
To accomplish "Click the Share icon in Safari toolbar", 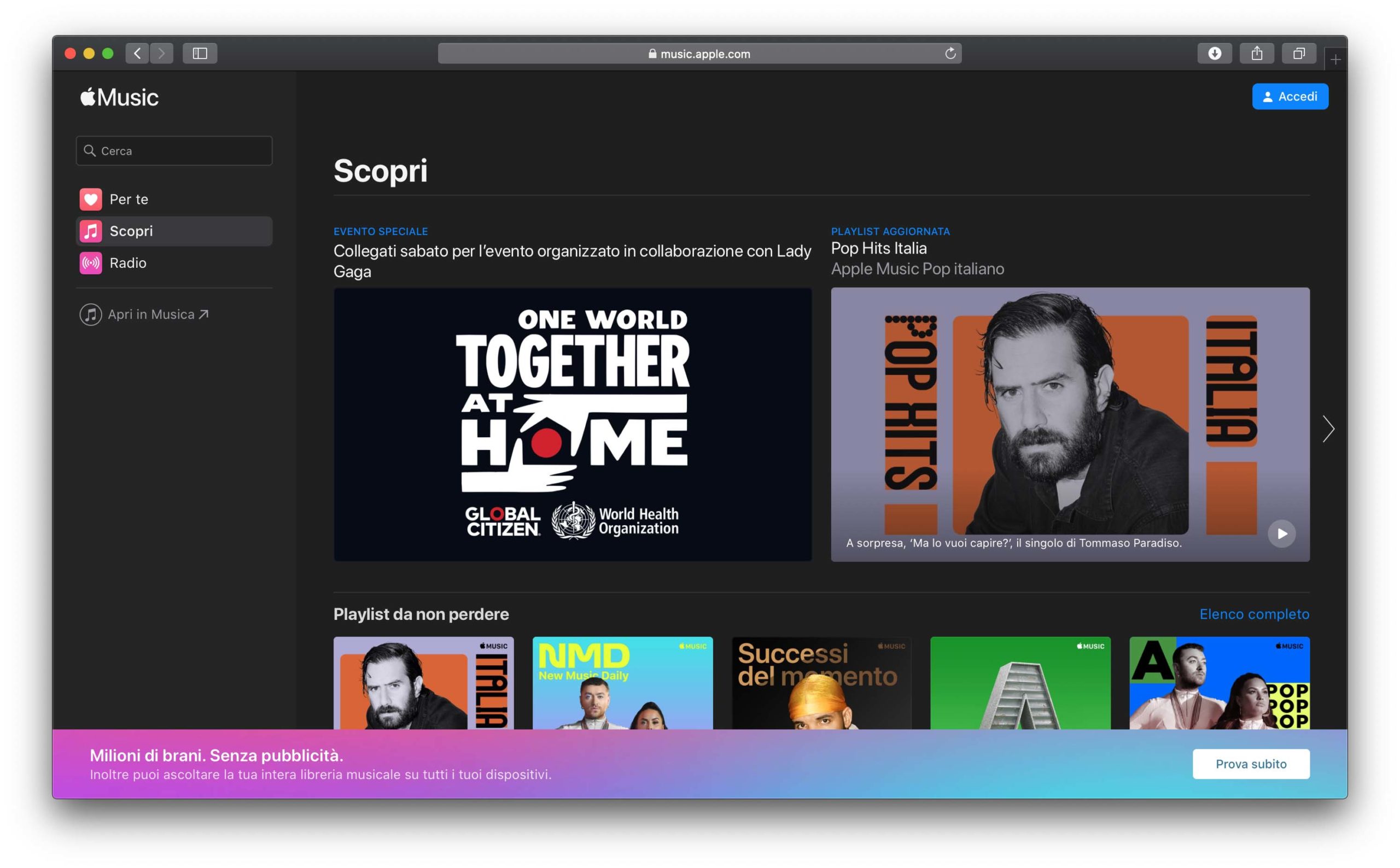I will tap(1257, 54).
